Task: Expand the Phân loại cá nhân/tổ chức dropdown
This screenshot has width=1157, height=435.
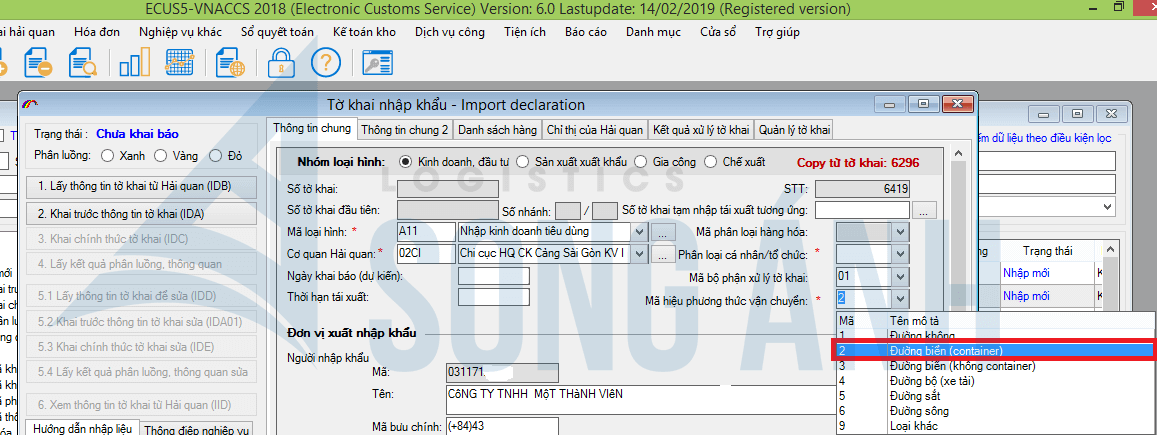Action: point(899,254)
